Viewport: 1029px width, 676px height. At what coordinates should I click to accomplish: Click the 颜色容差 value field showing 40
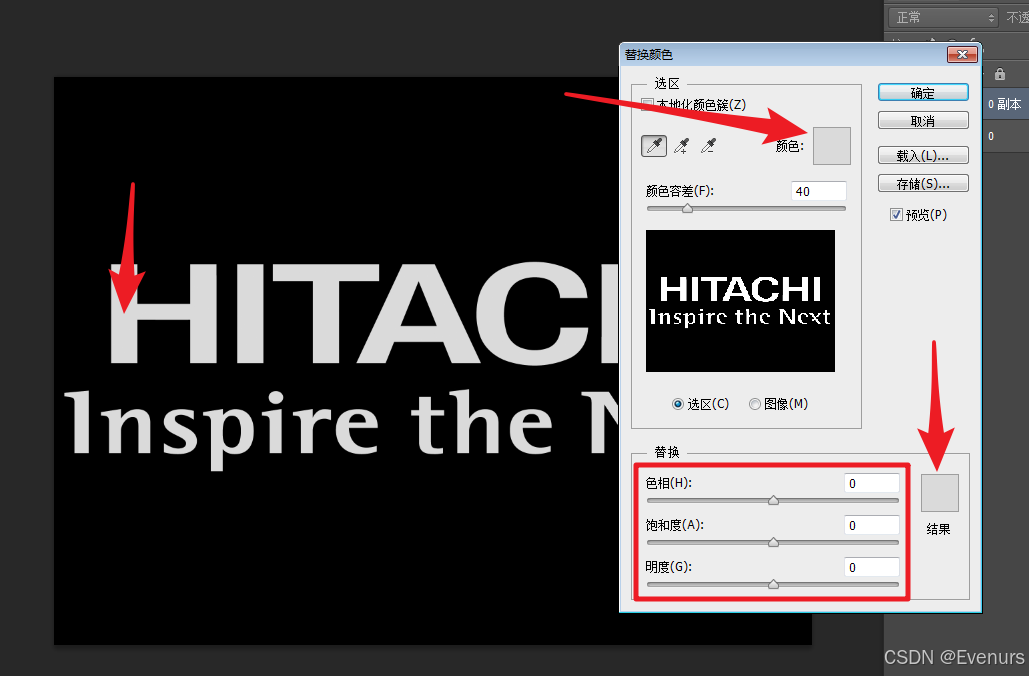[x=818, y=191]
